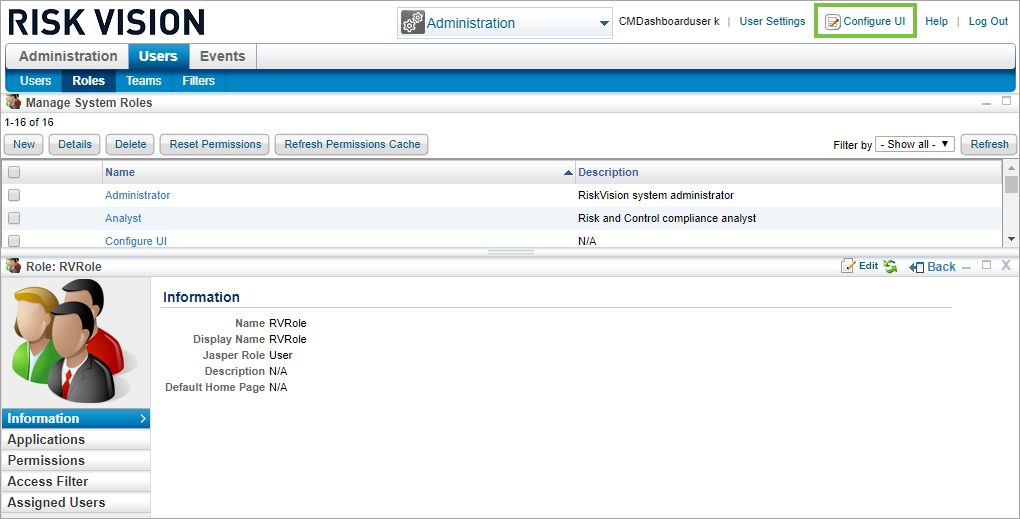Click the 1-16 of 16 record count

pyautogui.click(x=29, y=122)
